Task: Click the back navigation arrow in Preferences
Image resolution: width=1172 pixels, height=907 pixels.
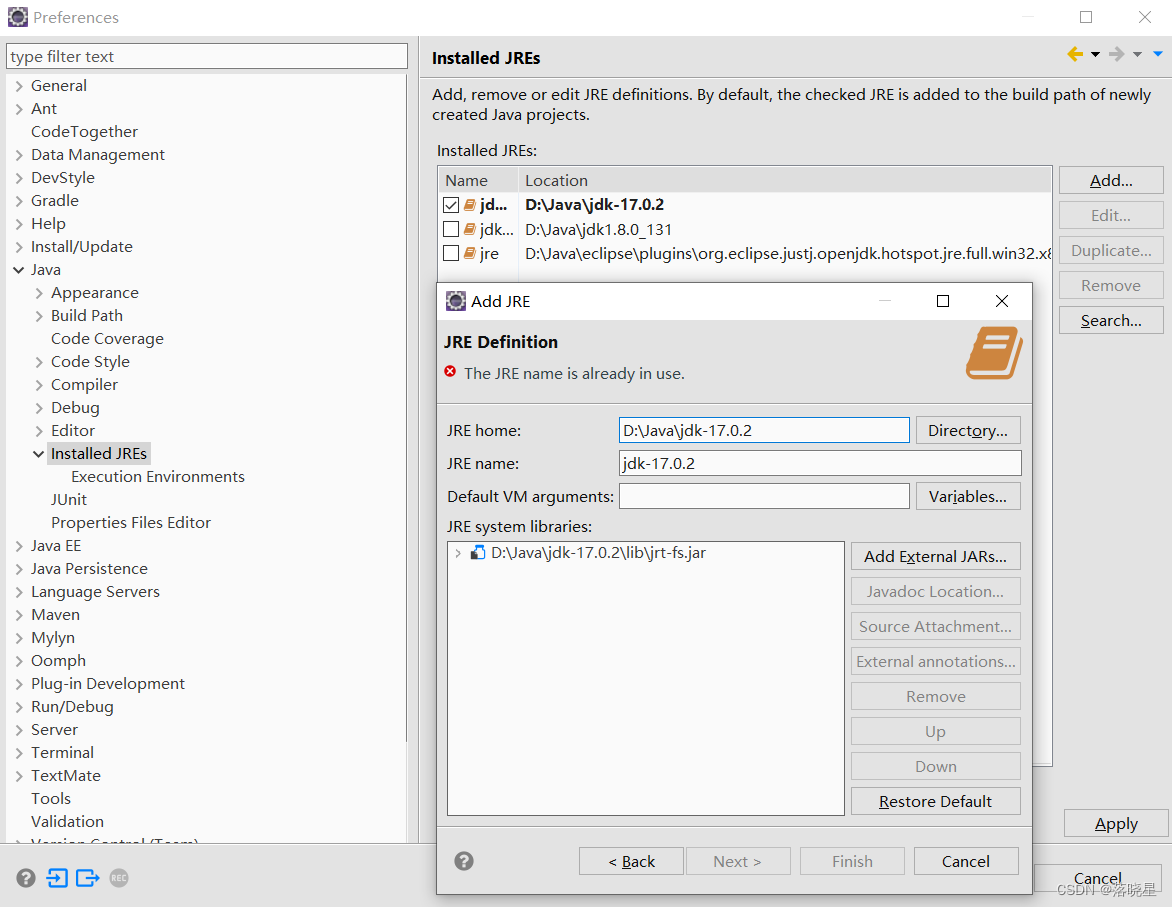Action: (1075, 54)
